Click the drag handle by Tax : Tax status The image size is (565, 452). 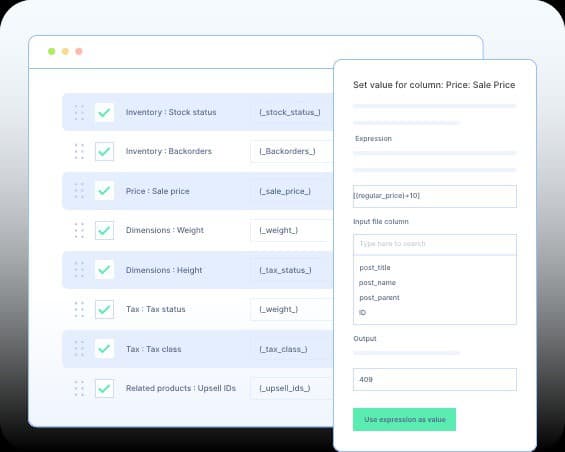point(79,309)
